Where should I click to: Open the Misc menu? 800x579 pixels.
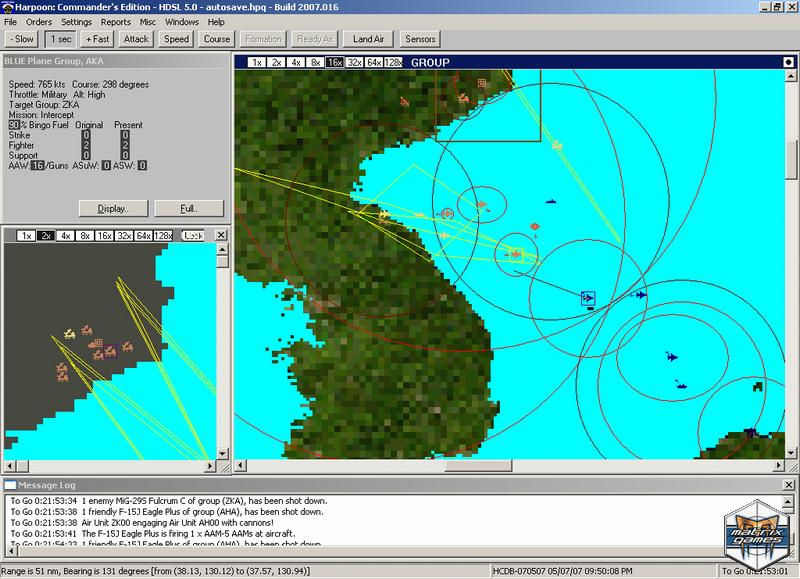[x=147, y=22]
